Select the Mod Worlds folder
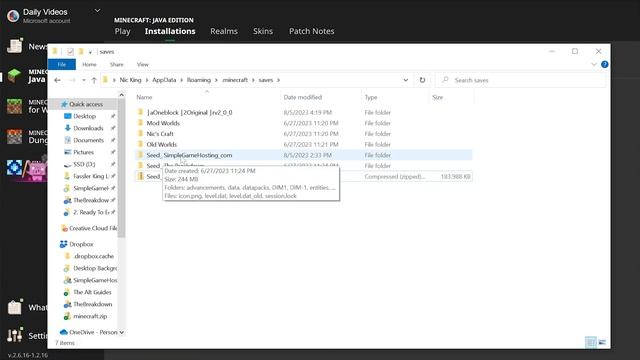This screenshot has width=640, height=360. 304,123
